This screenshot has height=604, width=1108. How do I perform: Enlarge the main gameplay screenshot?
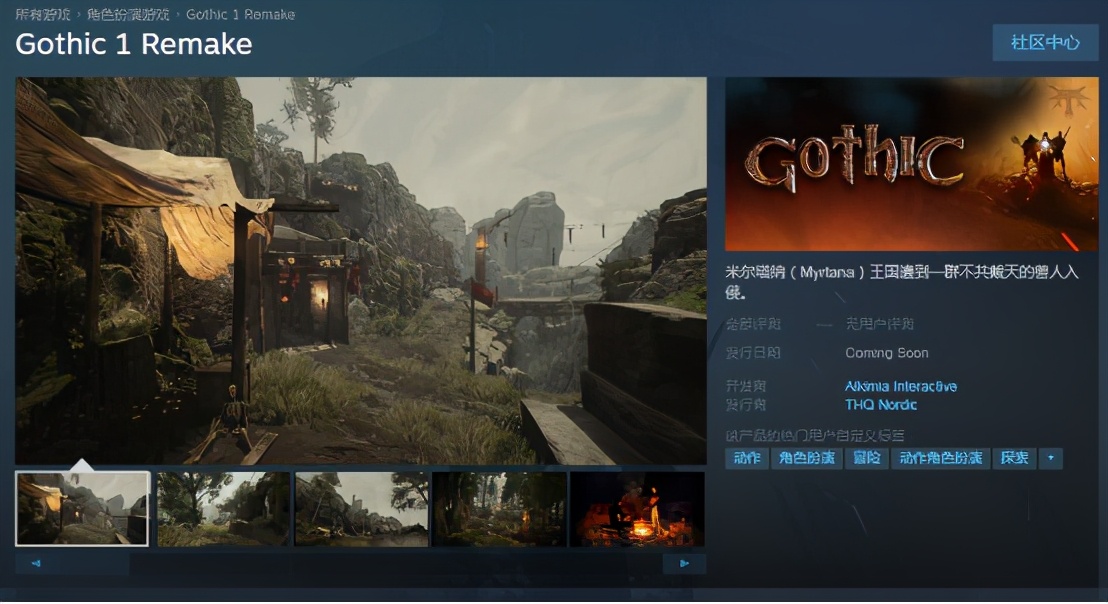(x=361, y=271)
